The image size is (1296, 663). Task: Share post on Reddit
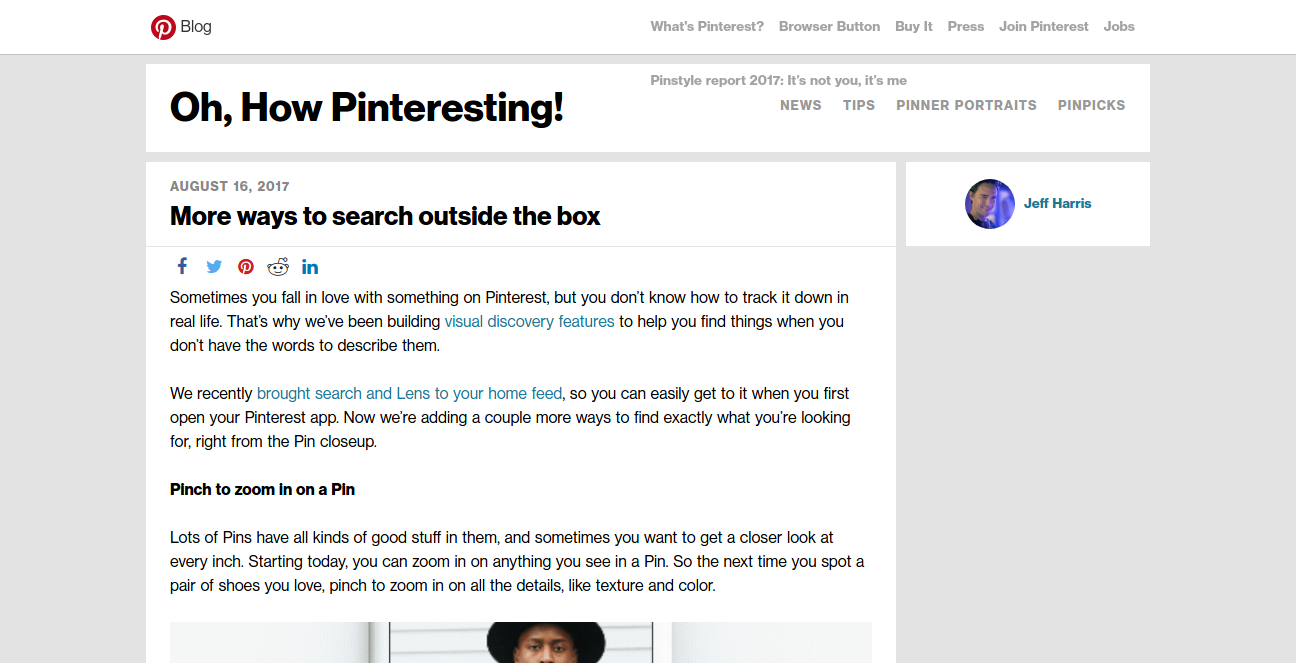point(278,267)
